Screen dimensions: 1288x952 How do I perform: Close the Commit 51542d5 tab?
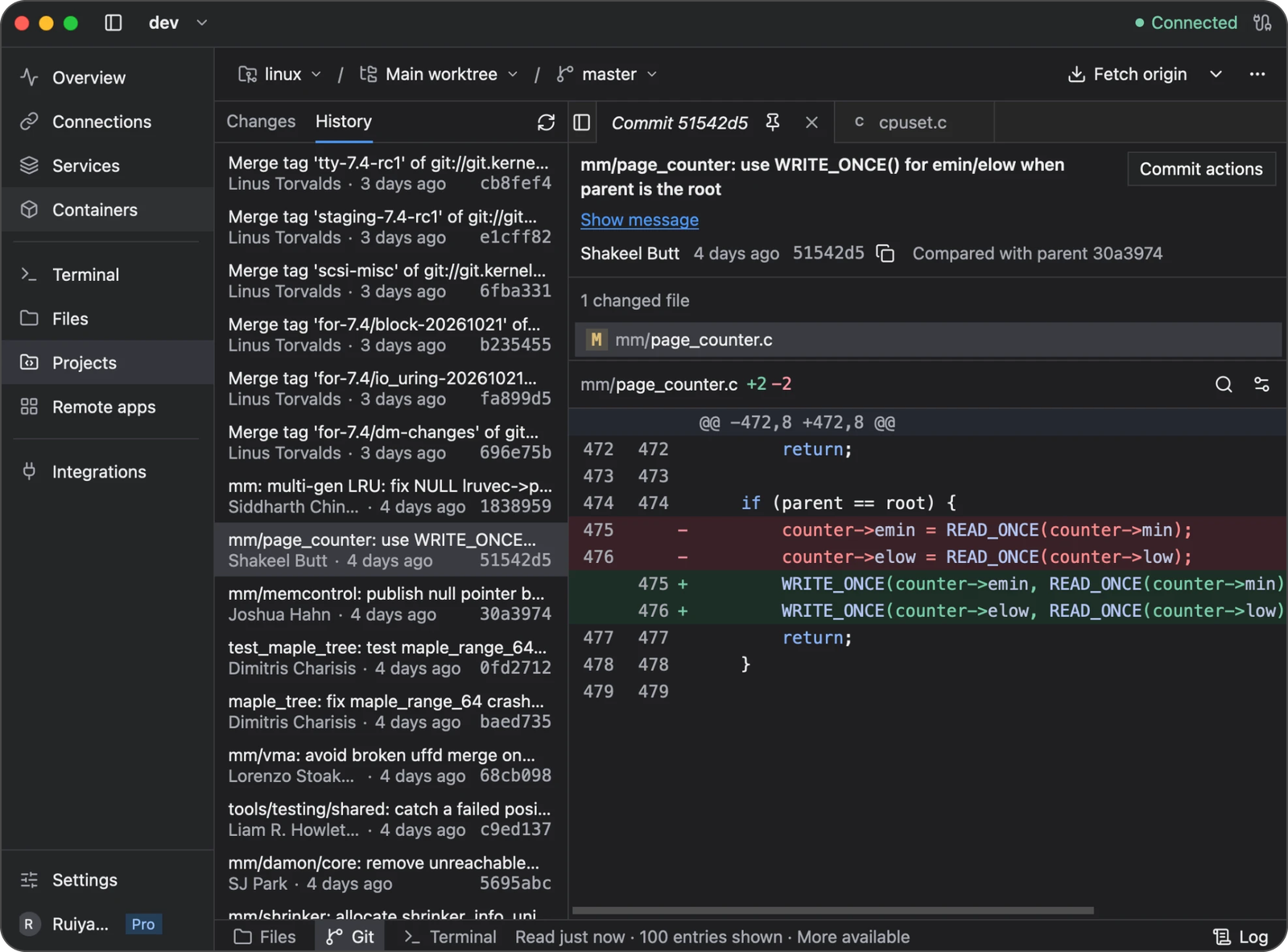[811, 122]
